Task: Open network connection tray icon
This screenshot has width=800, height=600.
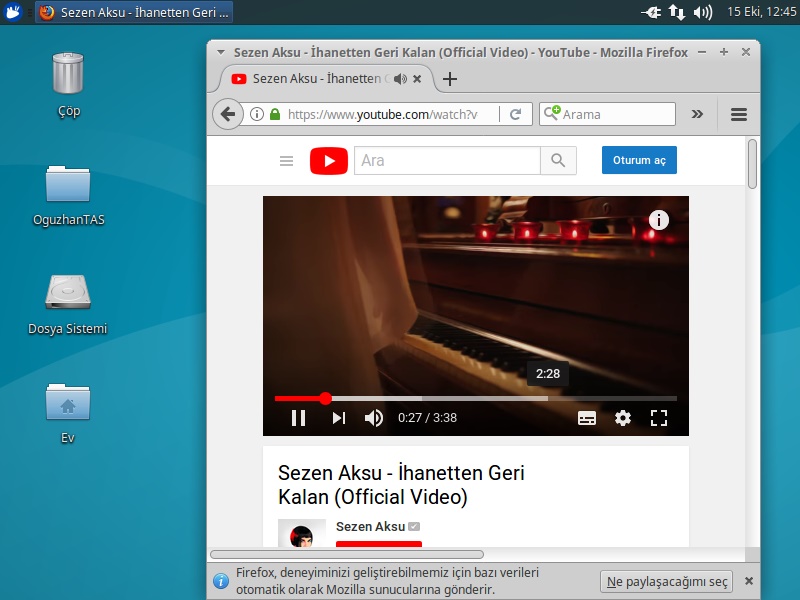Action: tap(677, 12)
